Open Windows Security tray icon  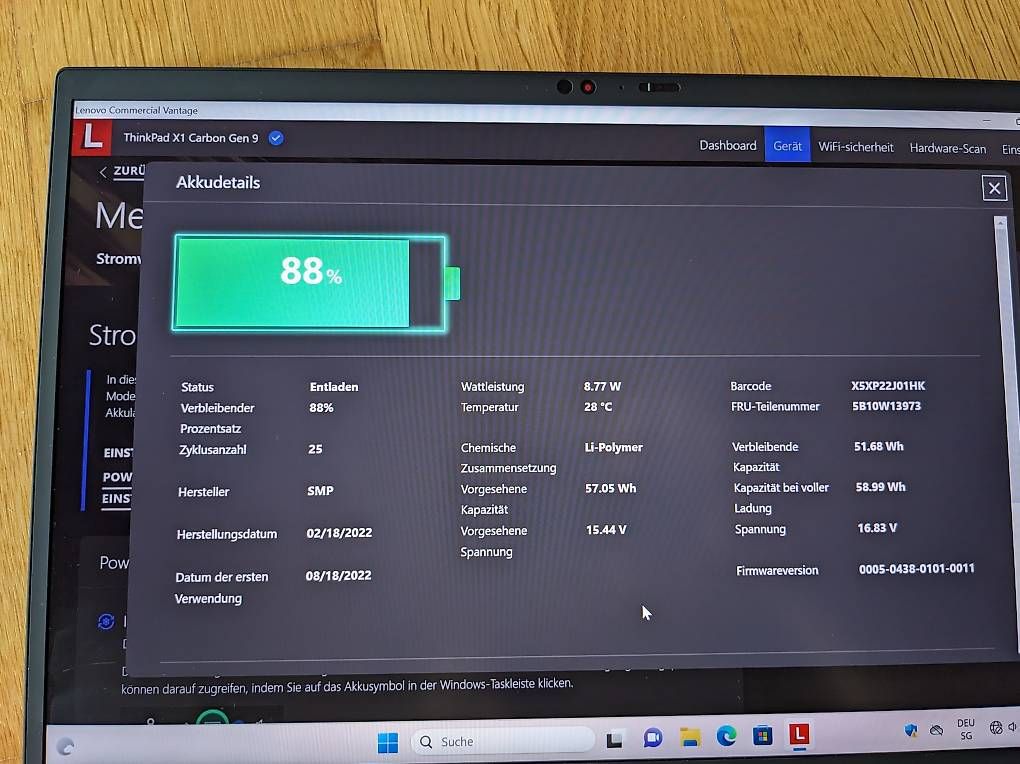(911, 730)
